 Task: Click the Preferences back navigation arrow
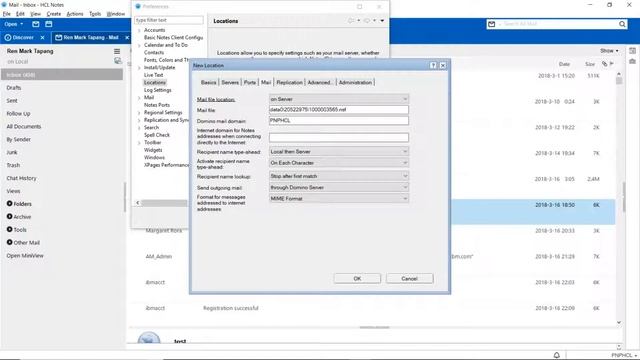tap(351, 20)
